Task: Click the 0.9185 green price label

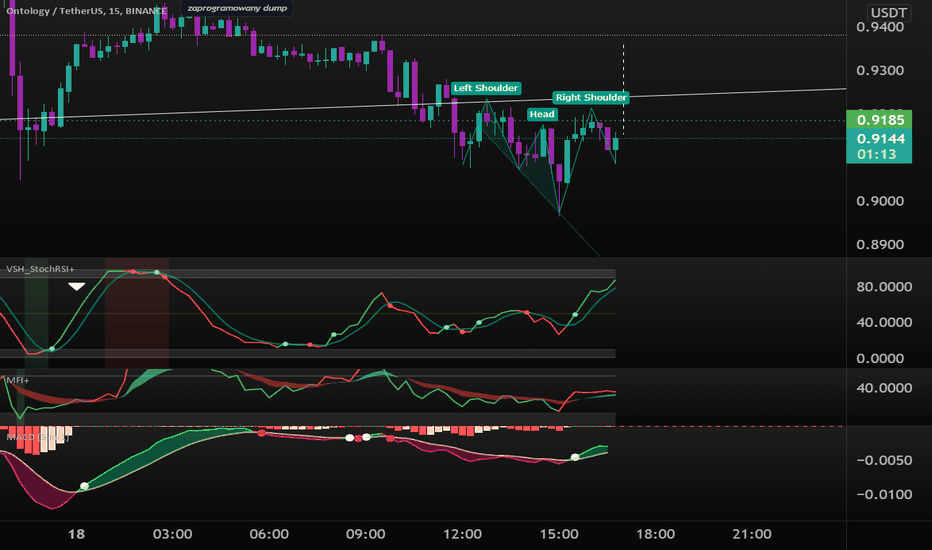Action: click(879, 120)
